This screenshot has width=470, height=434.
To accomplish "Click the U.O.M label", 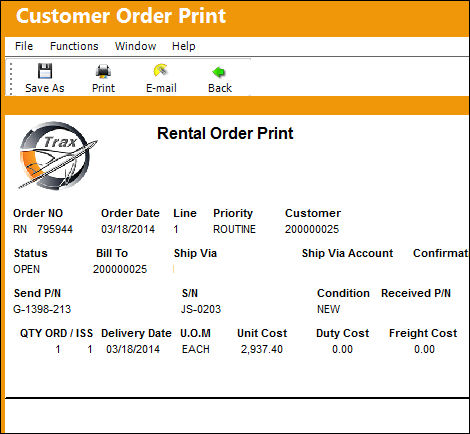I will (195, 333).
